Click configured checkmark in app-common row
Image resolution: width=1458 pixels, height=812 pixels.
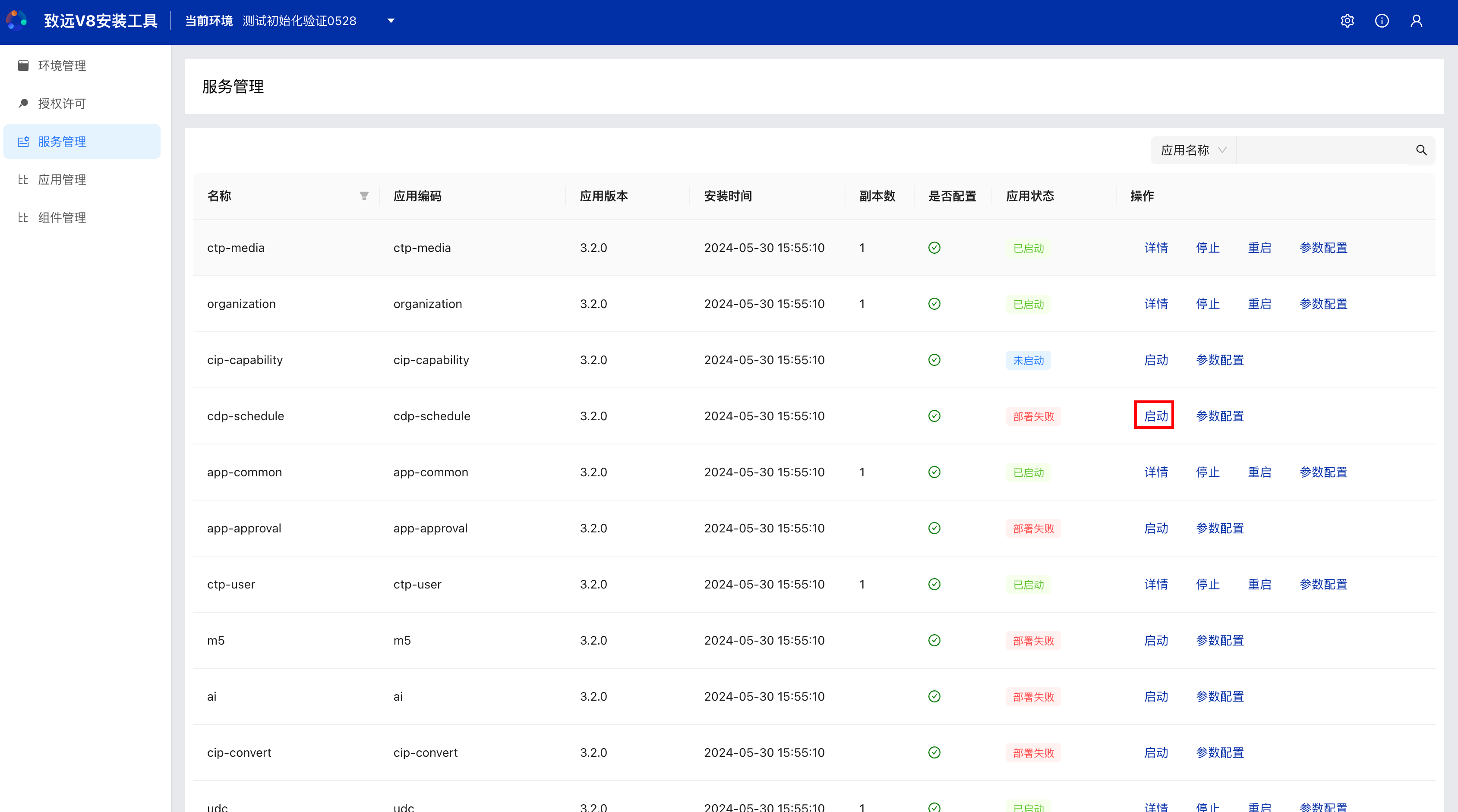[934, 472]
